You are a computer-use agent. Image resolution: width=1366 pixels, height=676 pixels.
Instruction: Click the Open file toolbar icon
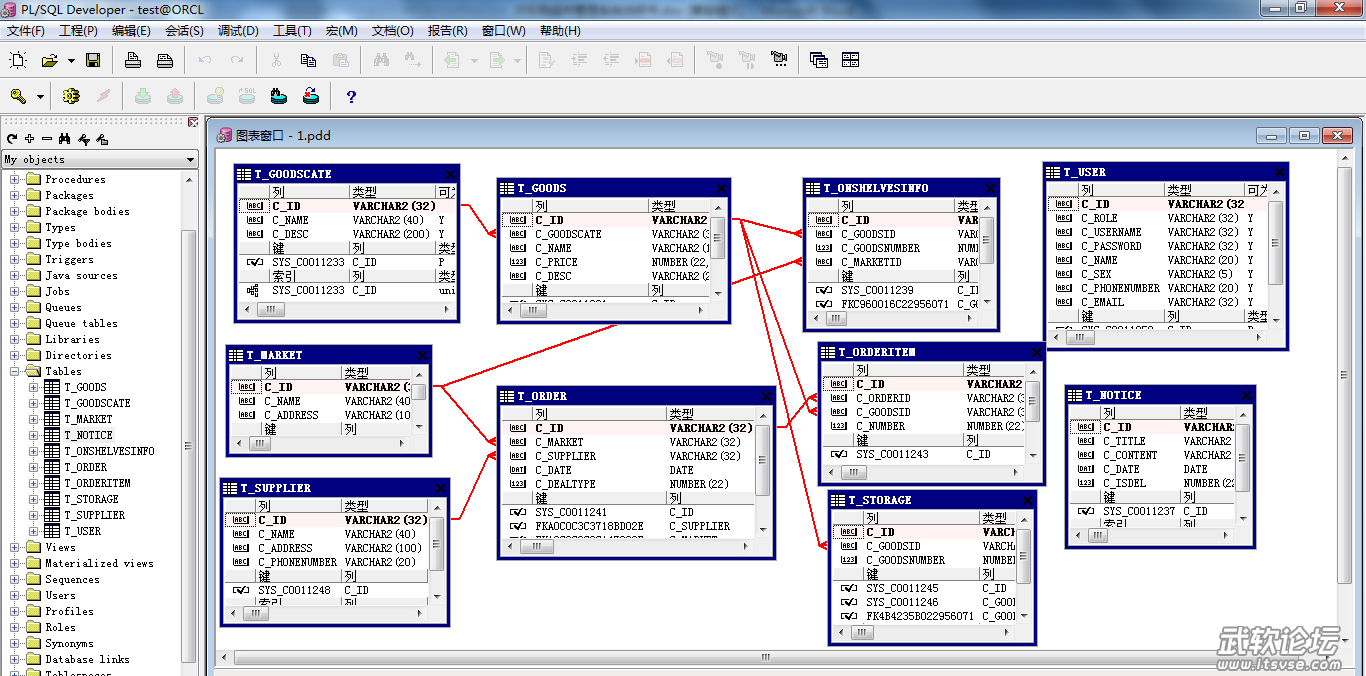point(49,60)
